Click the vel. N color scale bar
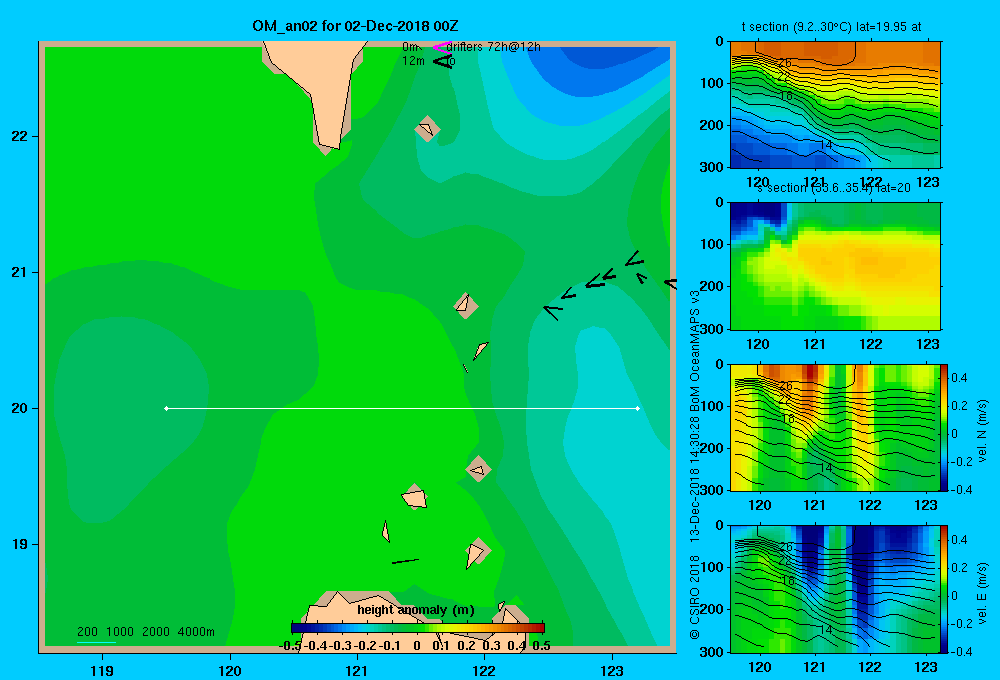 (x=944, y=427)
